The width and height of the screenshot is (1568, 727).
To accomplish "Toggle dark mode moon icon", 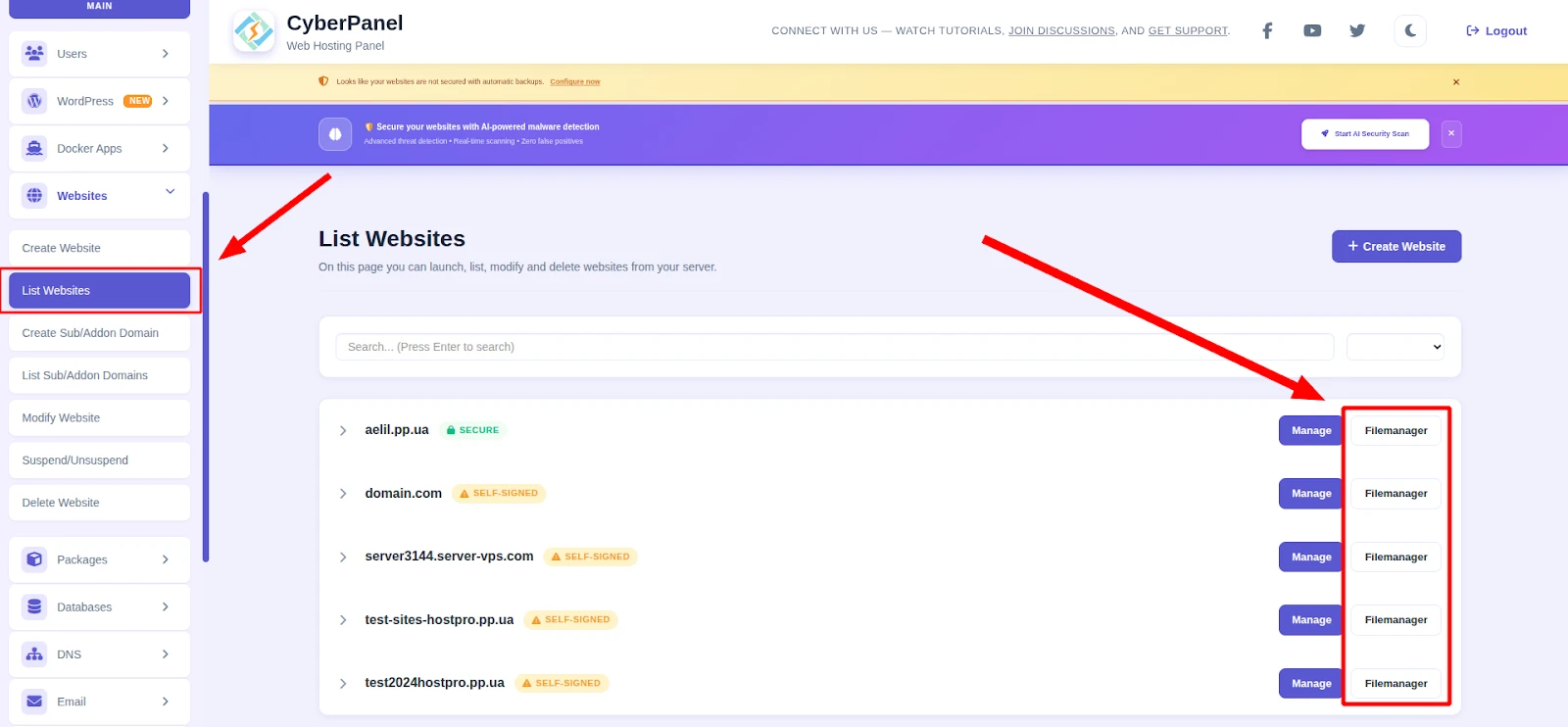I will [x=1410, y=30].
